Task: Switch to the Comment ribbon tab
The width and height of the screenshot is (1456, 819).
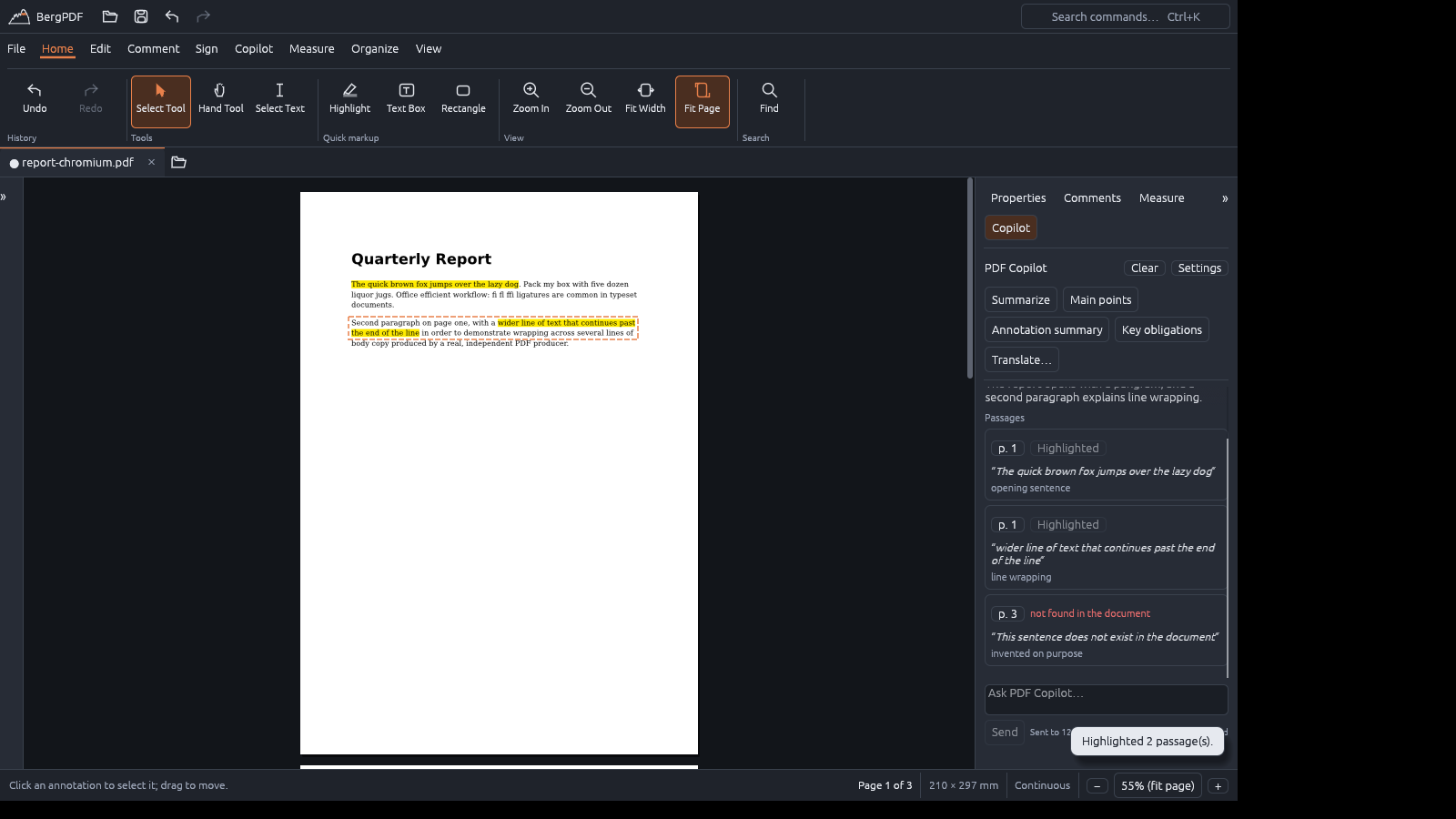Action: pyautogui.click(x=153, y=49)
